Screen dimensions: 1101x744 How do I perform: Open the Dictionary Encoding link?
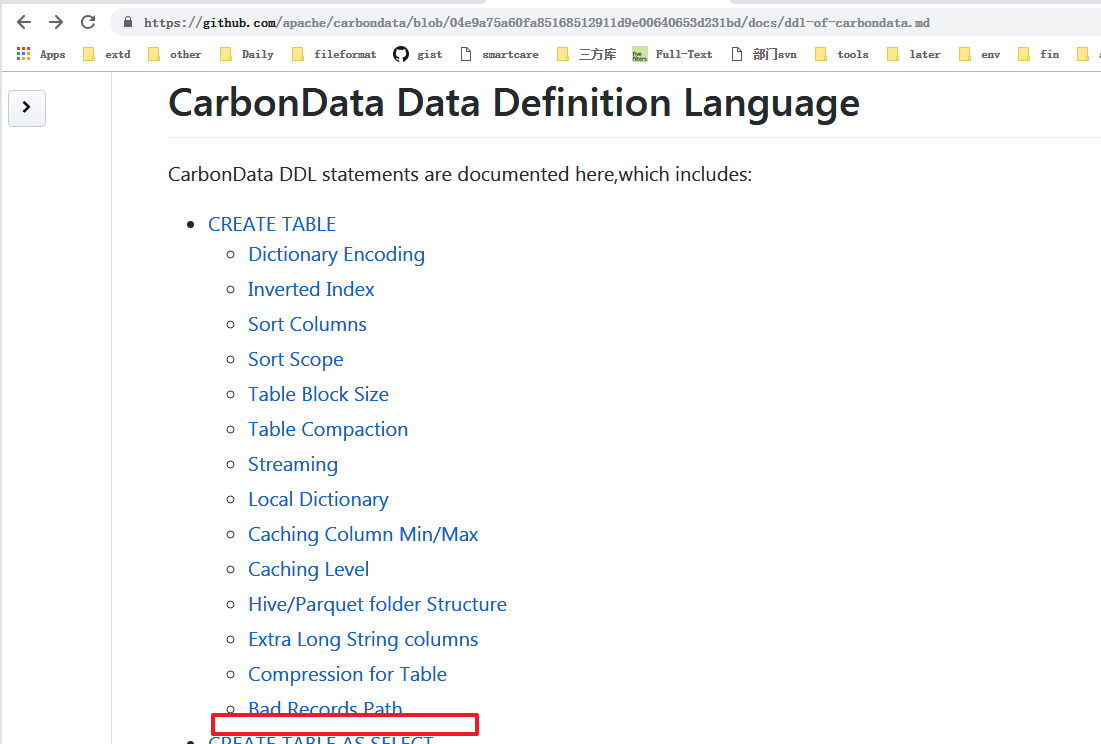point(336,255)
